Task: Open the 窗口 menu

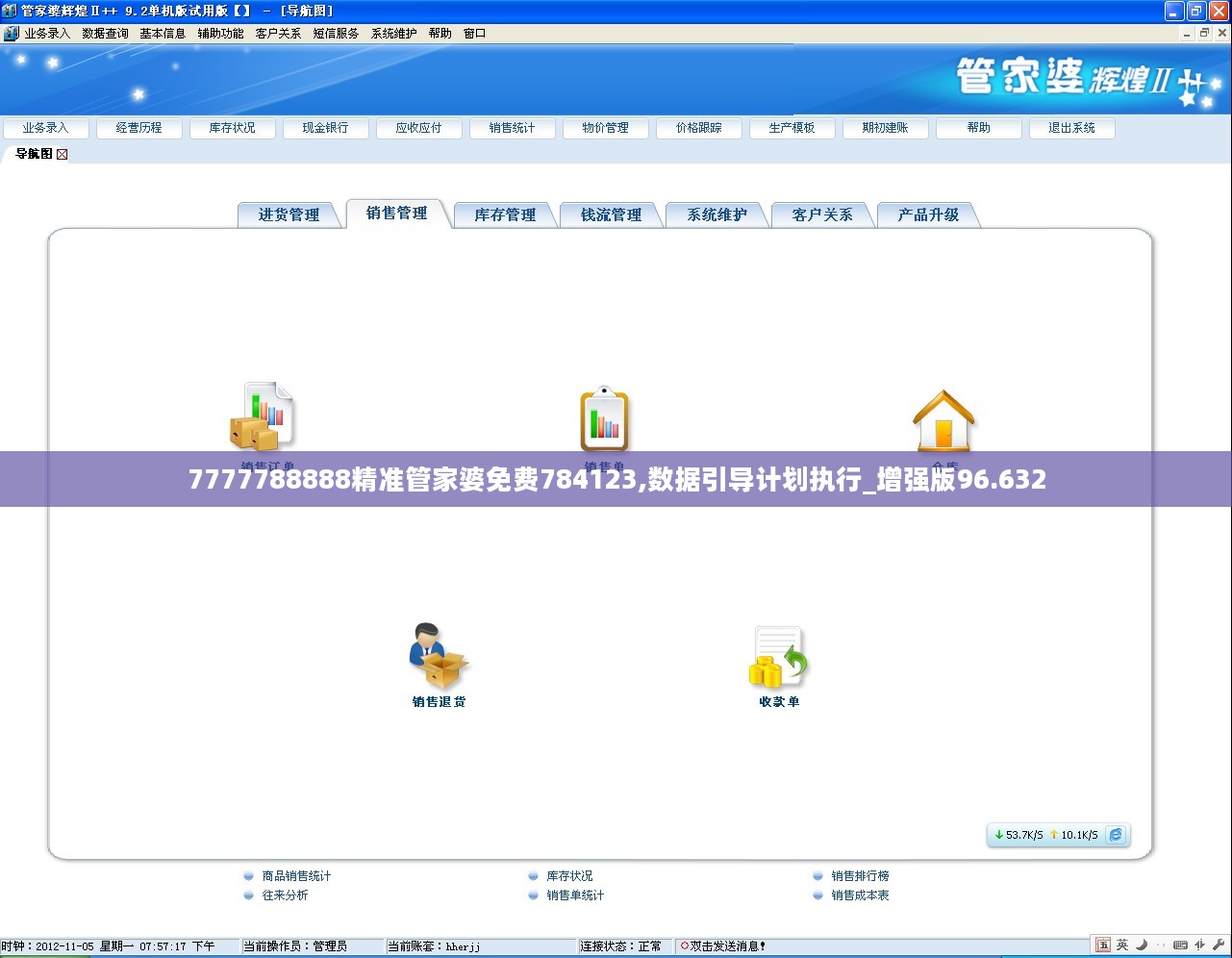Action: (x=474, y=34)
